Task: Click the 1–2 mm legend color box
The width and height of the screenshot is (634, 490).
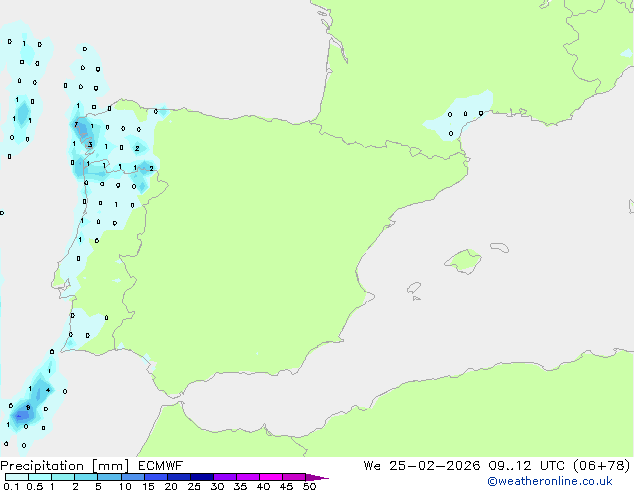Action: (63, 477)
